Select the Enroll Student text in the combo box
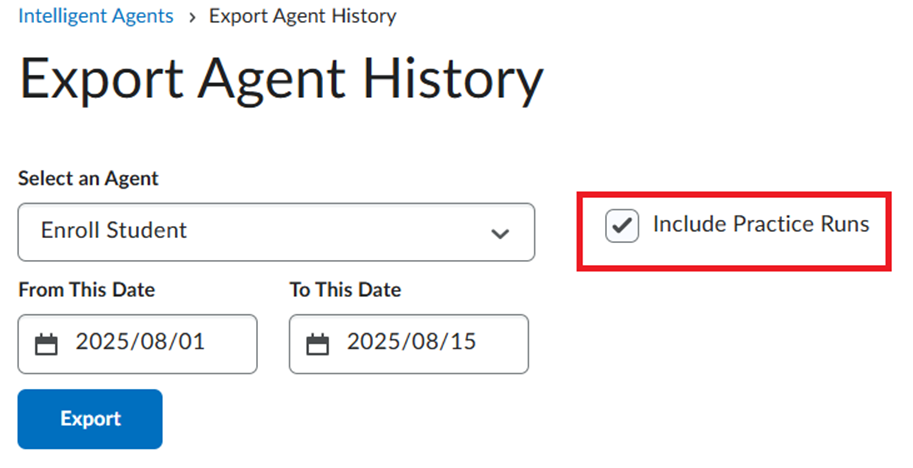The image size is (913, 468). [114, 231]
